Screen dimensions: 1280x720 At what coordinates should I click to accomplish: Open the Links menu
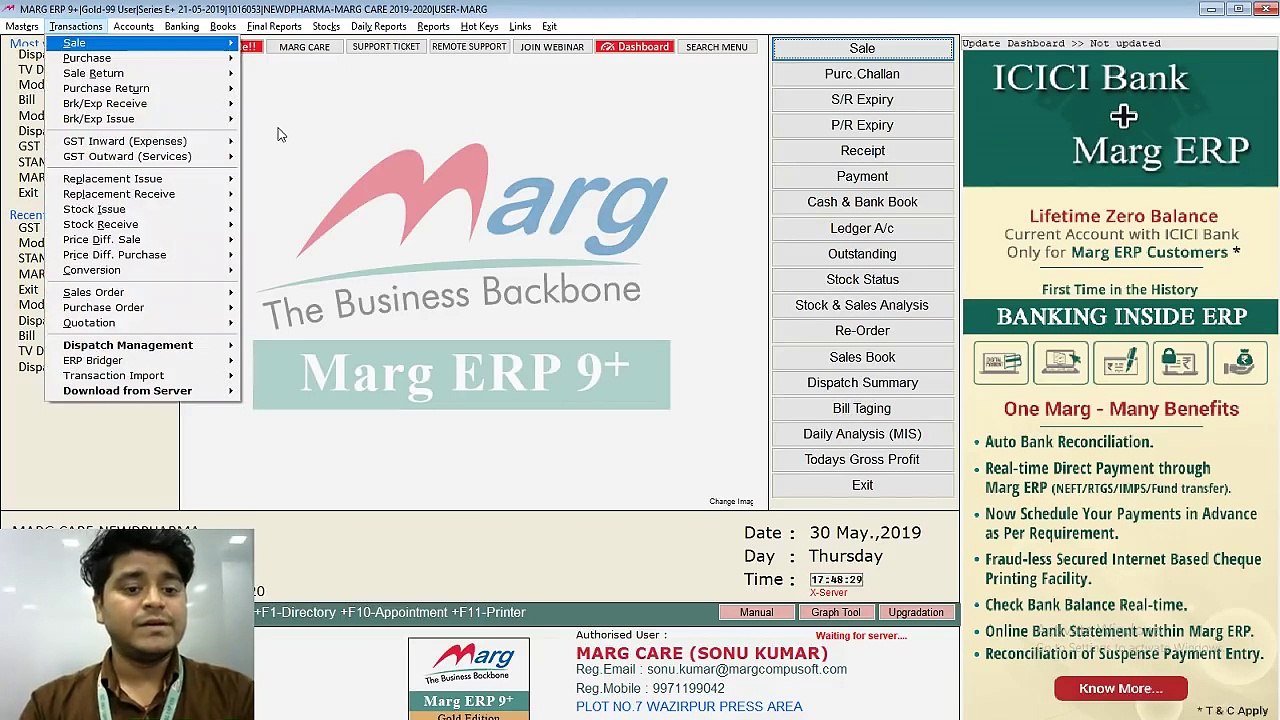tap(520, 26)
